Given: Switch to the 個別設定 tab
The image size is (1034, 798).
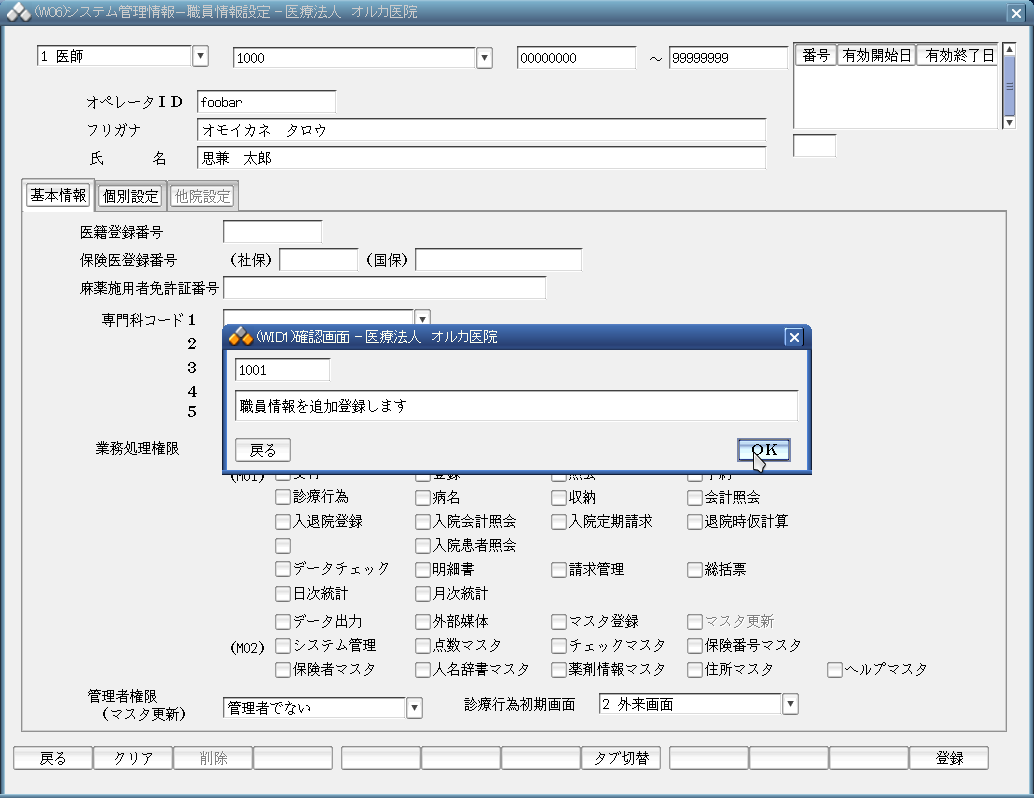Looking at the screenshot, I should (x=130, y=196).
